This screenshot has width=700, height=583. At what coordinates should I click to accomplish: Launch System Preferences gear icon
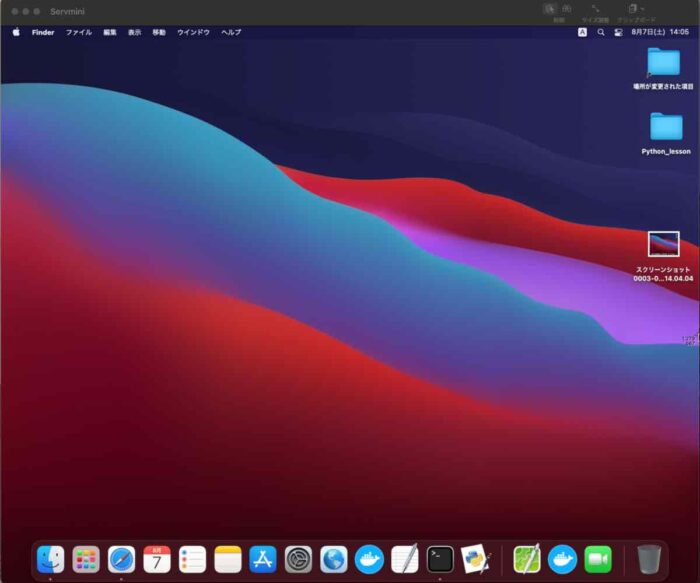[298, 559]
